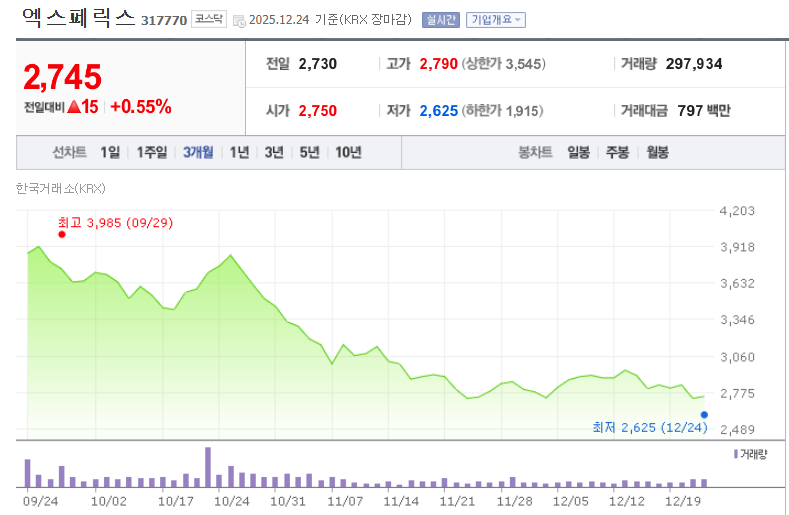This screenshot has height=515, width=789.
Task: Switch chart to 3년 period
Action: pos(274,152)
